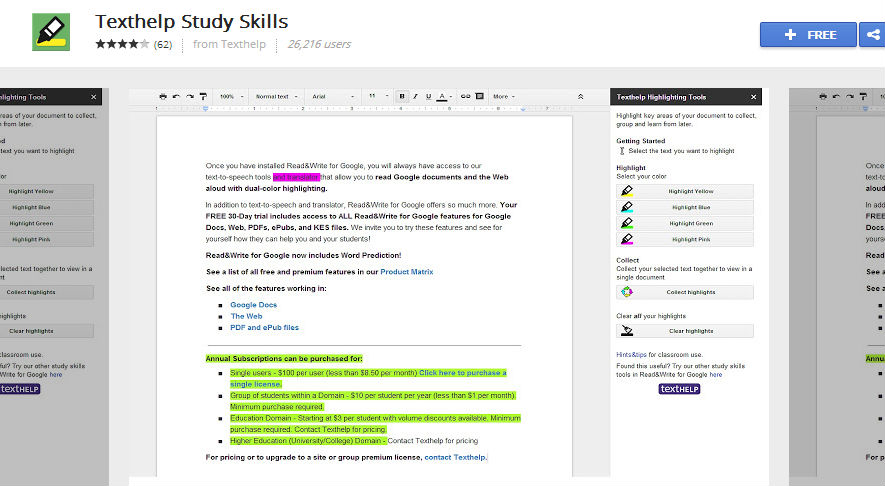Viewport: 885px width, 486px height.
Task: Click Highlight Pink in the cut-off left preview
Action: pos(46,239)
